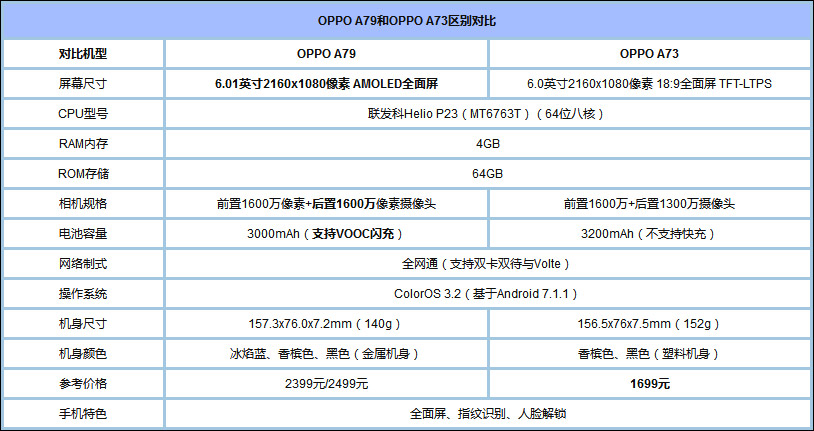Viewport: 814px width, 431px height.
Task: Select the '机身颜色' row label
Action: [83, 355]
